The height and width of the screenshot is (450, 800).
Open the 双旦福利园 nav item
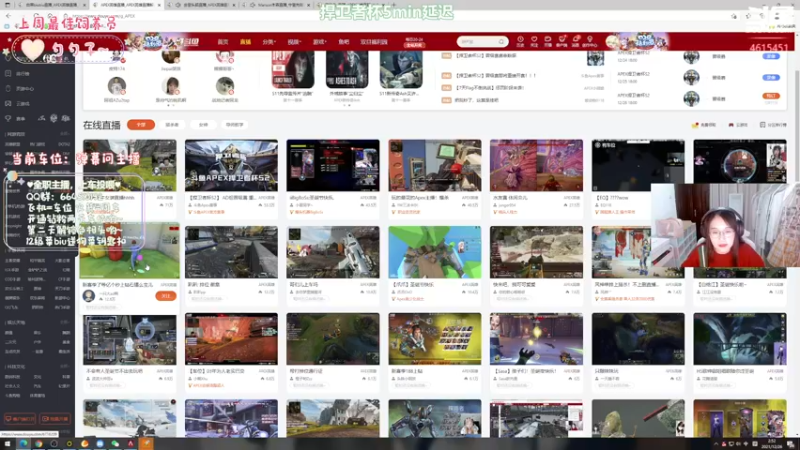373,42
